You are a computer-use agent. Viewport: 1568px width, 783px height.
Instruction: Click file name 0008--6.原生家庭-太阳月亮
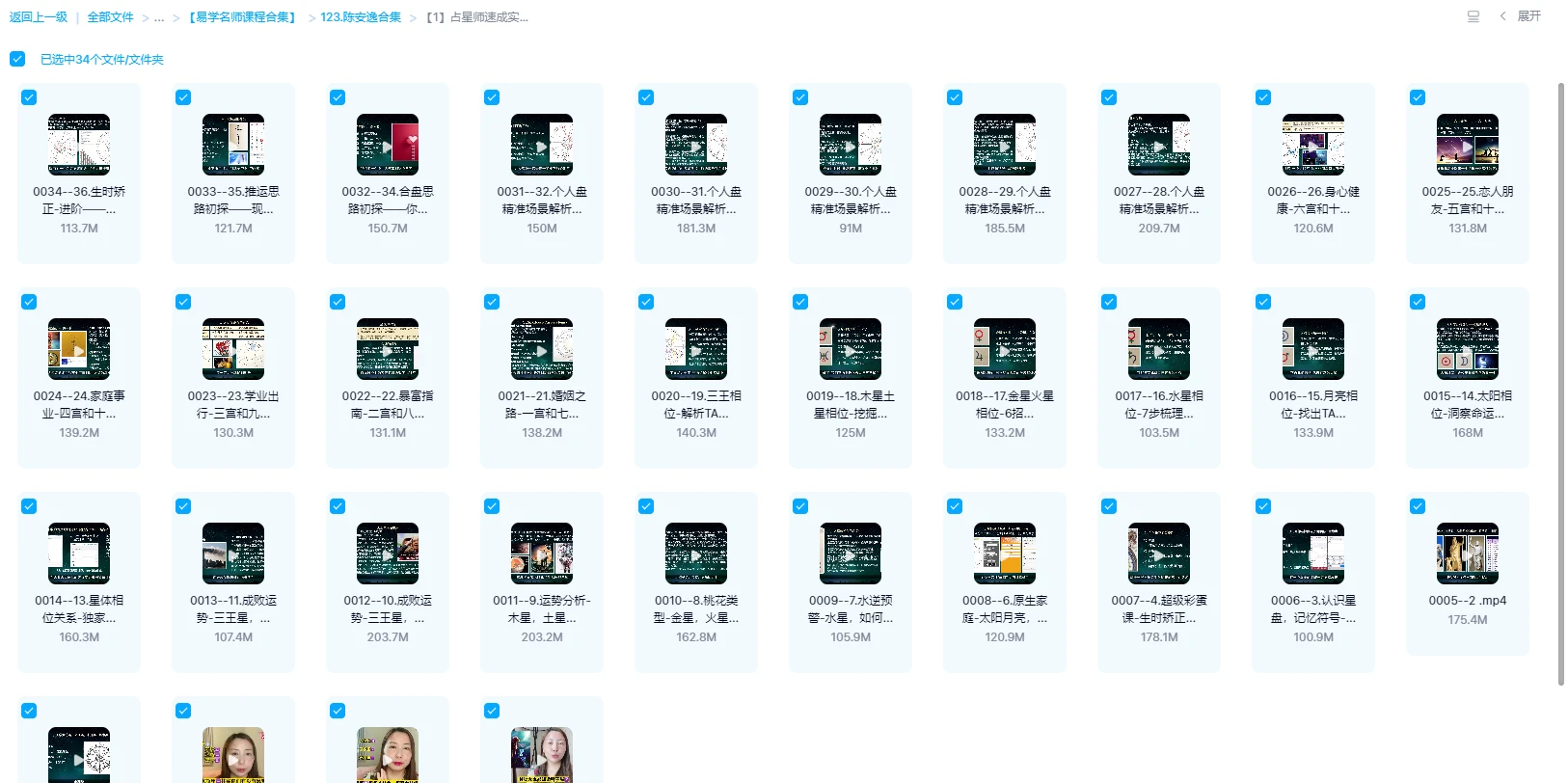pyautogui.click(x=1005, y=608)
